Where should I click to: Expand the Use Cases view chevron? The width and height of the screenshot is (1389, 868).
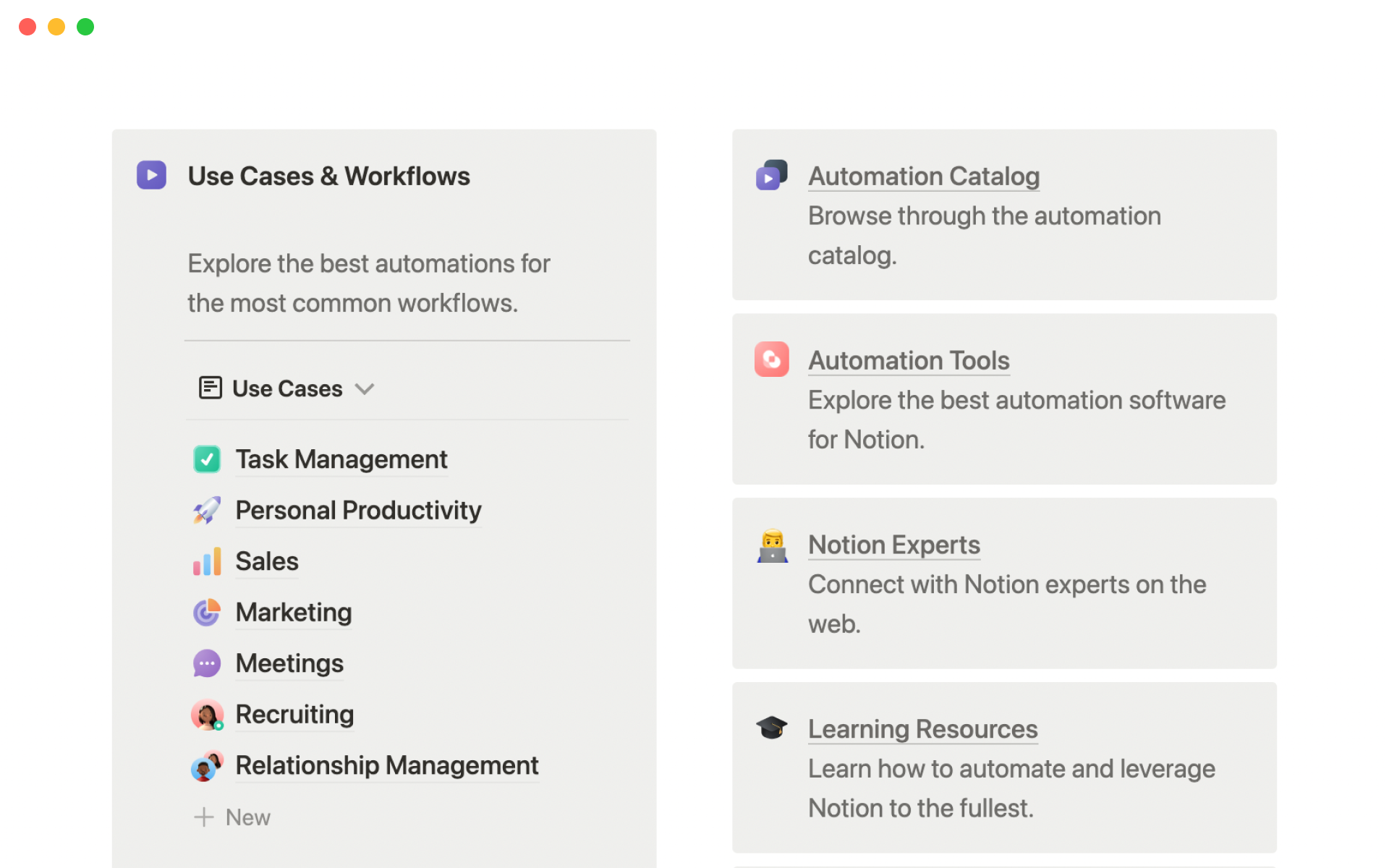pos(365,389)
